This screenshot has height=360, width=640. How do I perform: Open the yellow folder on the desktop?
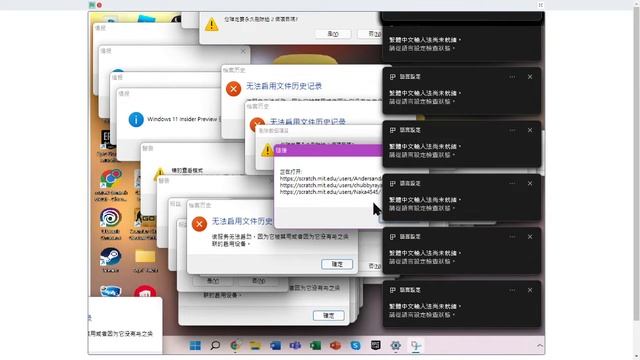click(x=145, y=260)
